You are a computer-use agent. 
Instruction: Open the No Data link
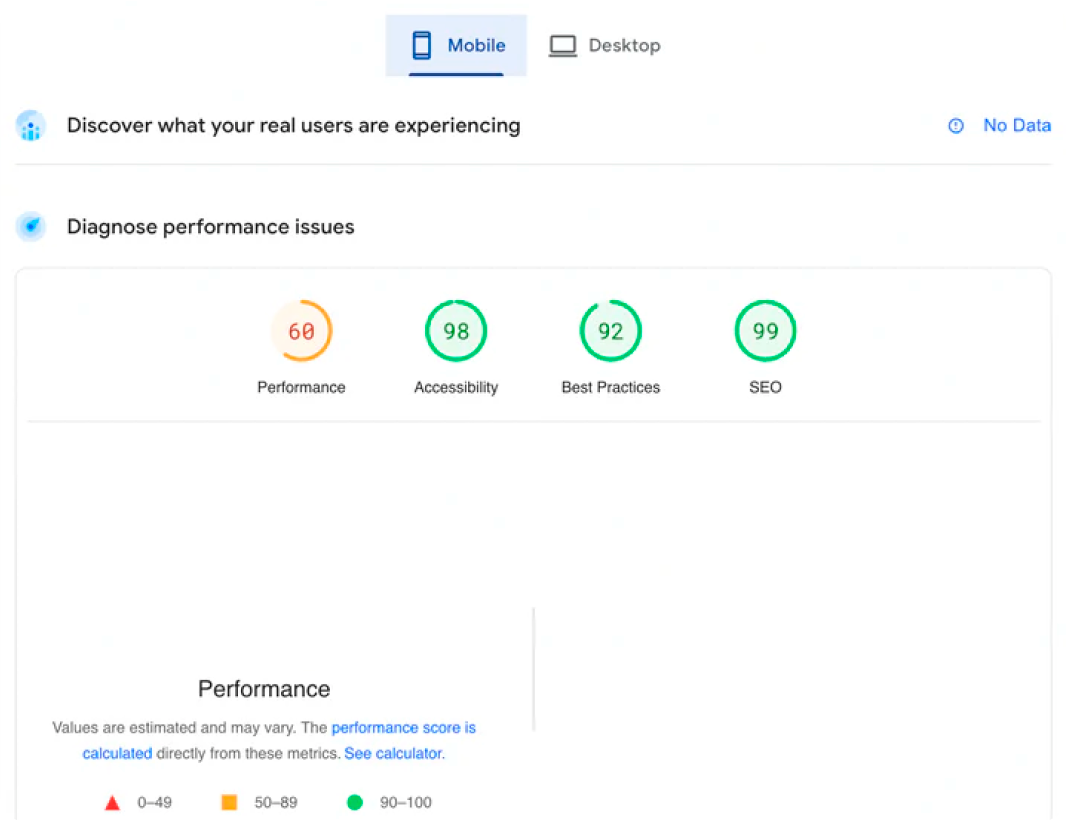[1016, 126]
